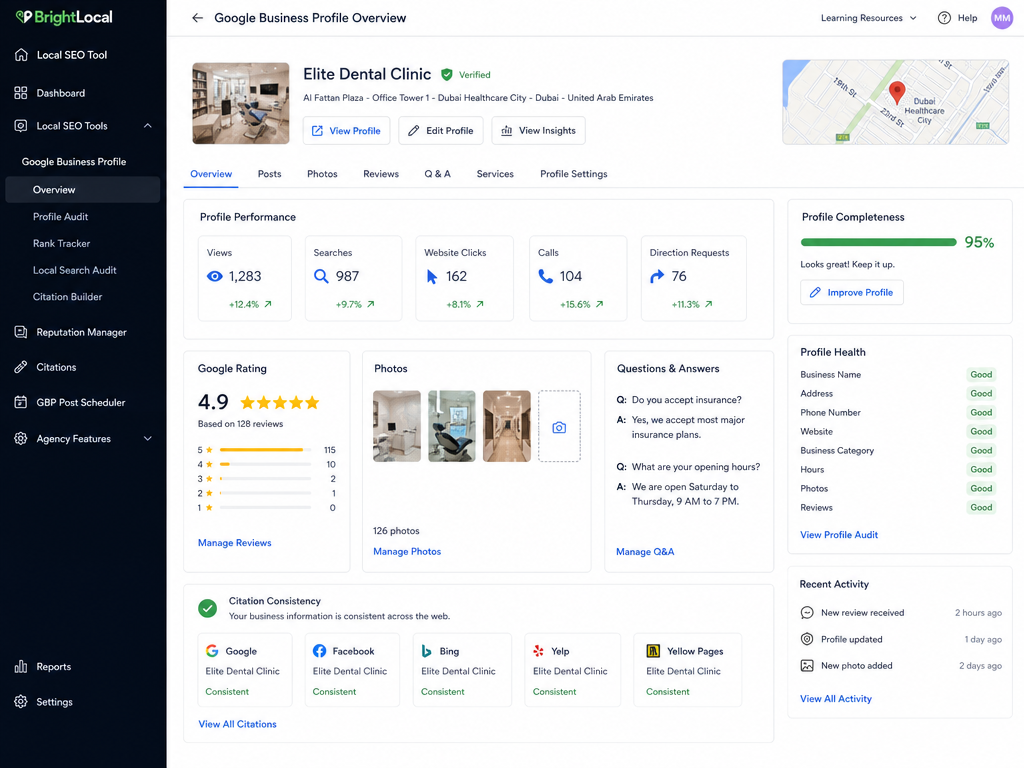Click the View Profile button
1024x768 pixels.
pyautogui.click(x=346, y=131)
